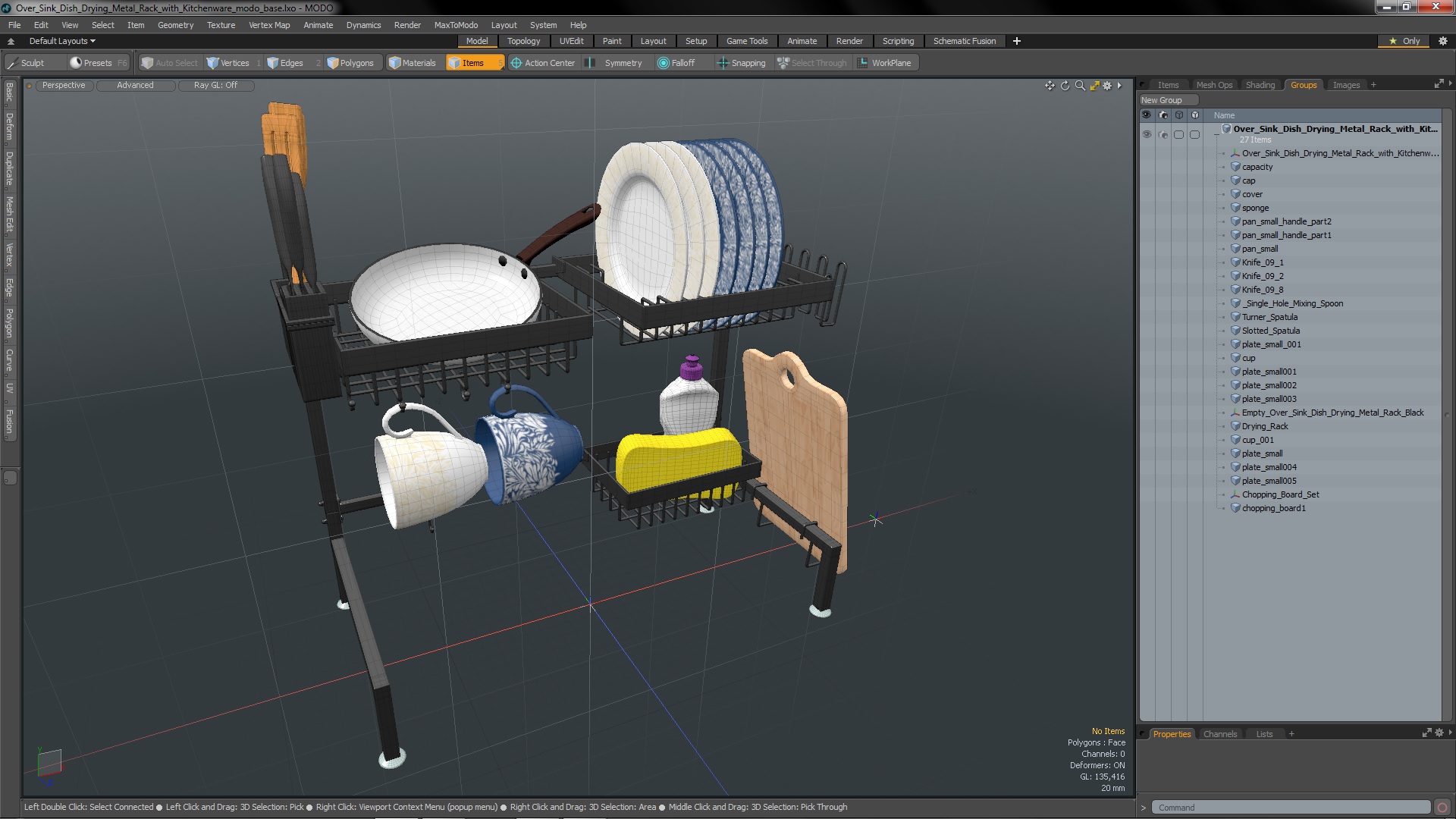Click the viewport pan move icon
The width and height of the screenshot is (1456, 819).
click(1050, 86)
